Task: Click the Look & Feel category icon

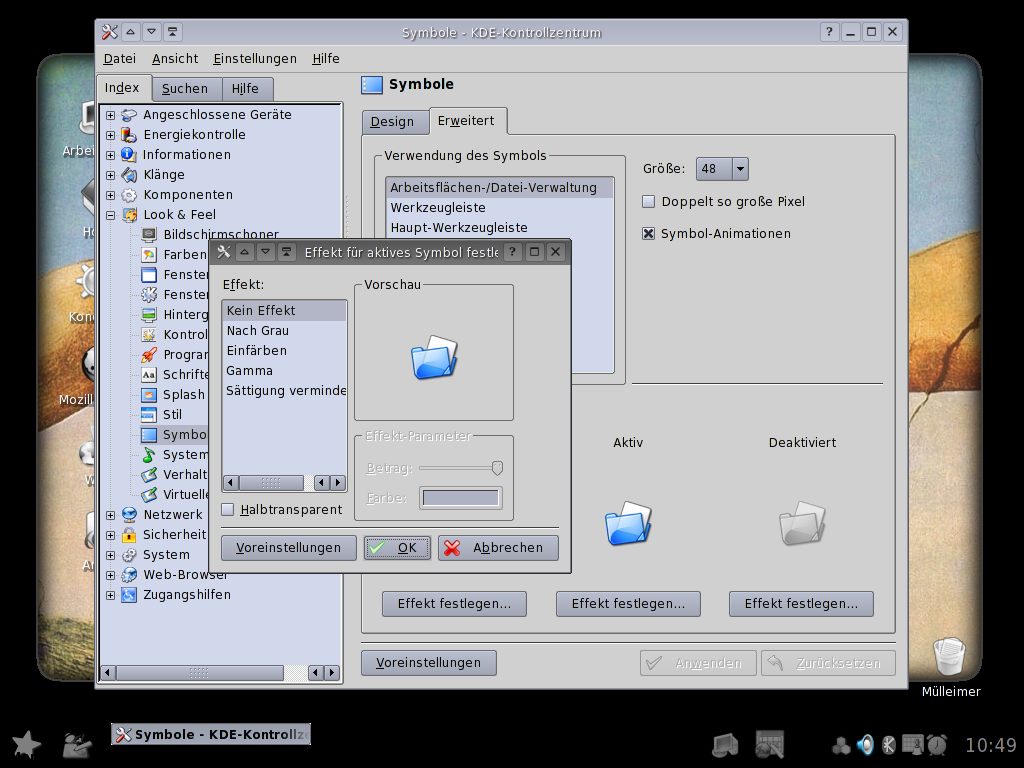Action: (x=129, y=215)
